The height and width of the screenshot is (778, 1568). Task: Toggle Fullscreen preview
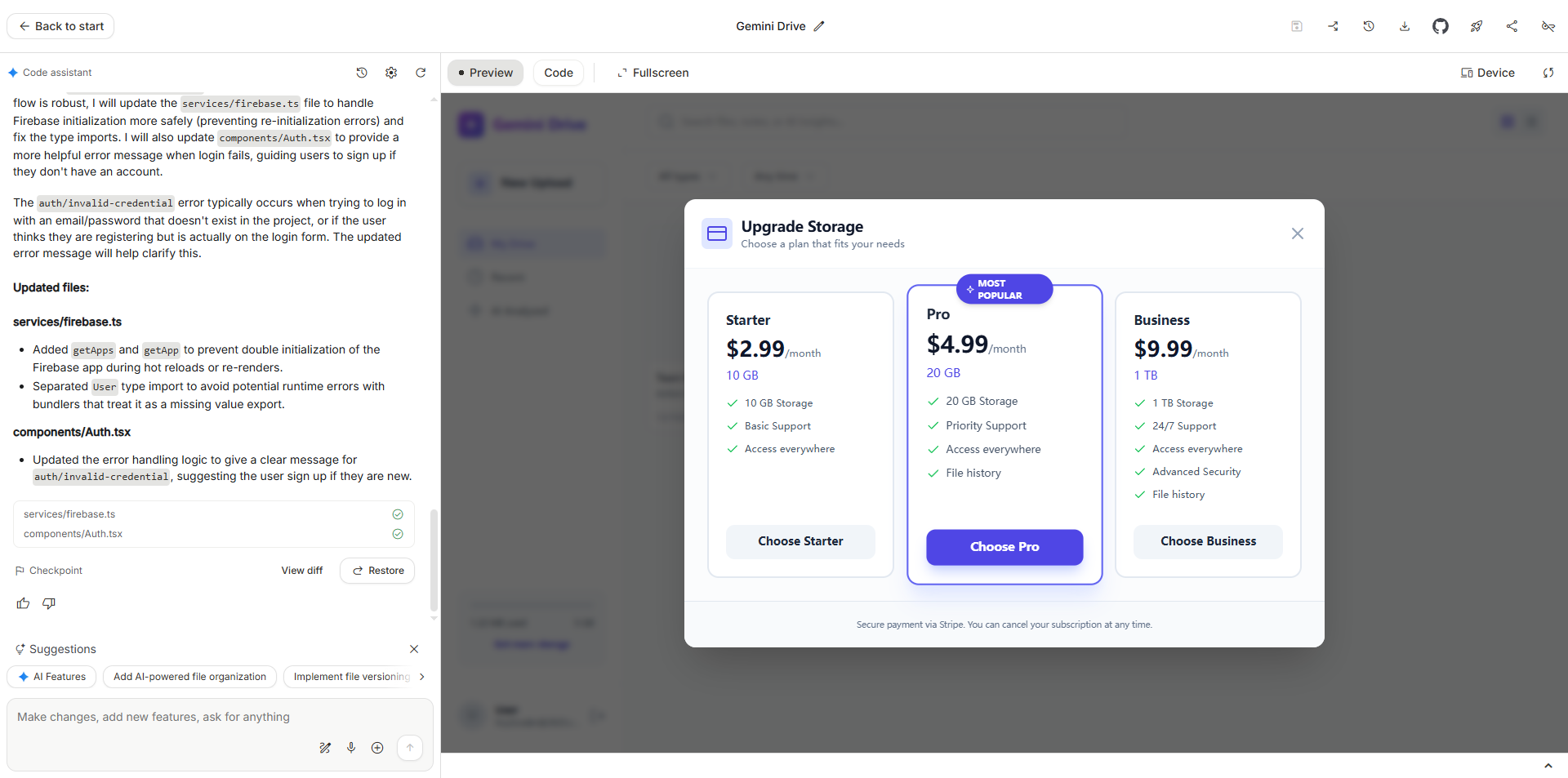point(653,73)
